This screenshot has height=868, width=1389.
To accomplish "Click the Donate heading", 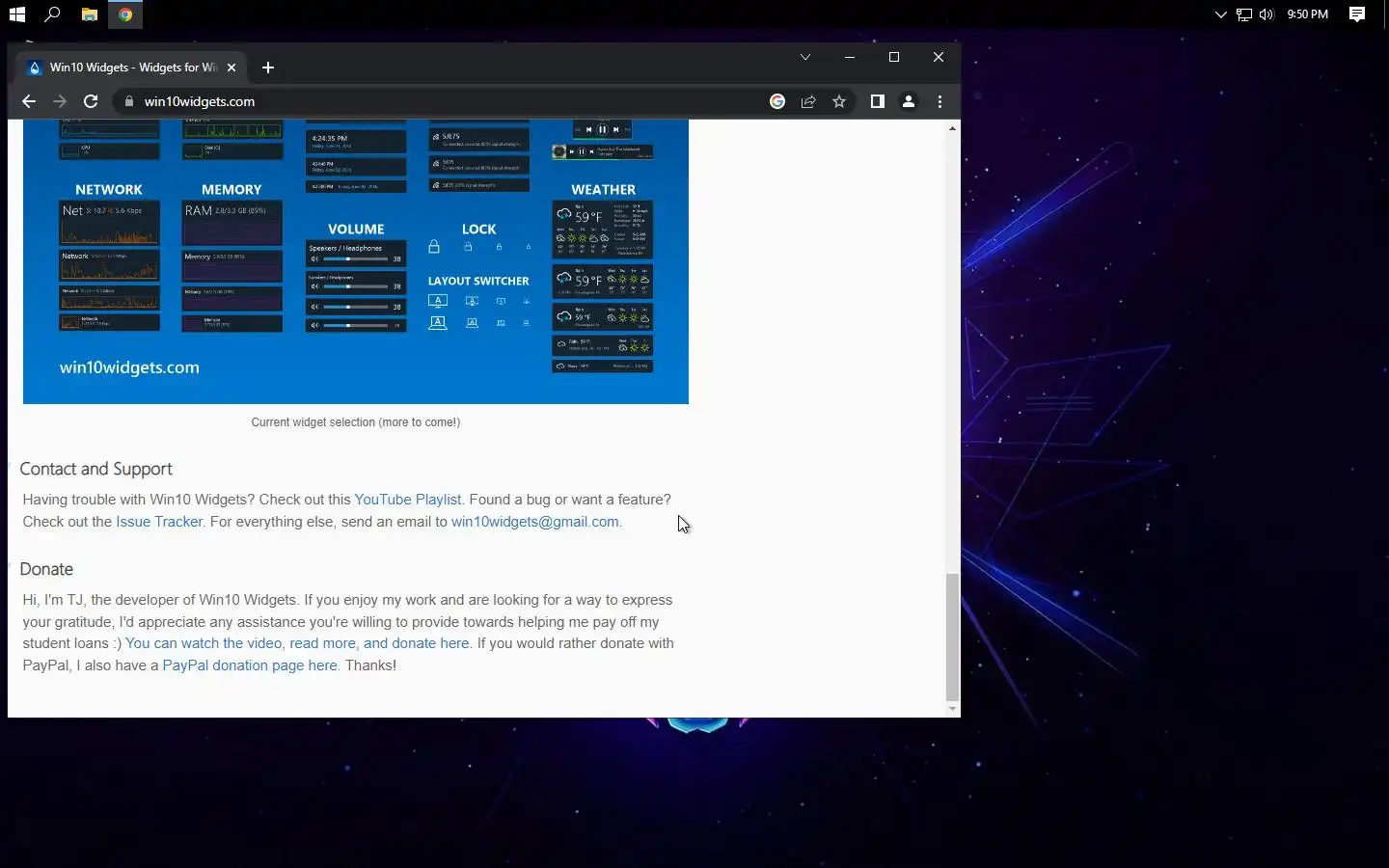I will click(46, 569).
